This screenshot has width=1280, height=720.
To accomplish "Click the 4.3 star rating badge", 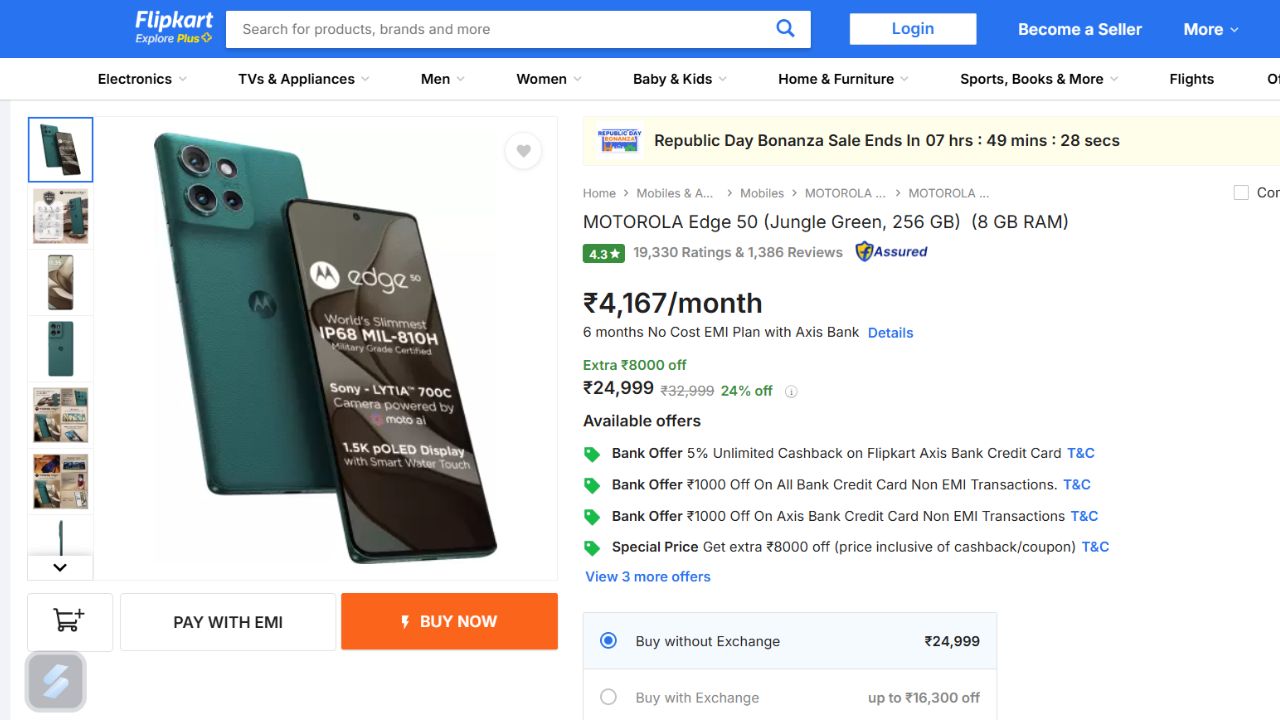I will pos(604,253).
